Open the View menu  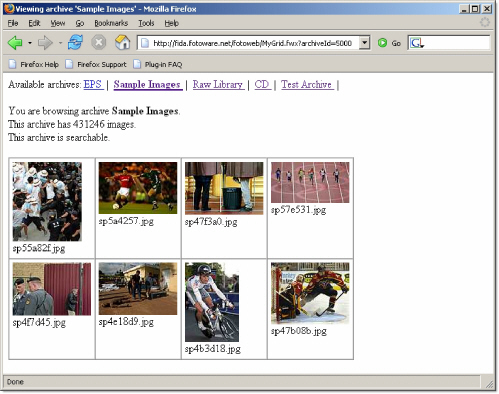(58, 23)
